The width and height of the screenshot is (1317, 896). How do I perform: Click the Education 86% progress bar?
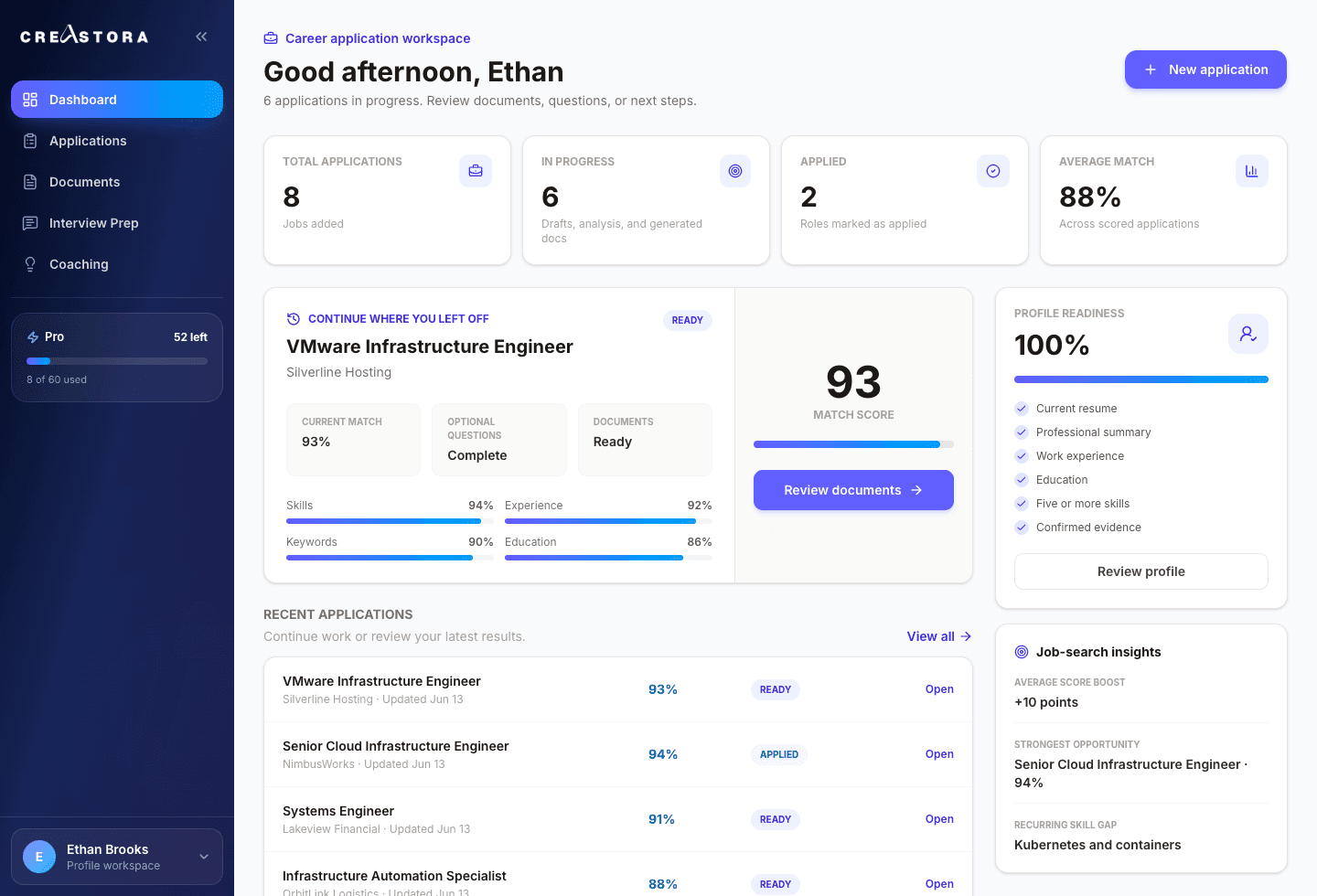tap(608, 558)
